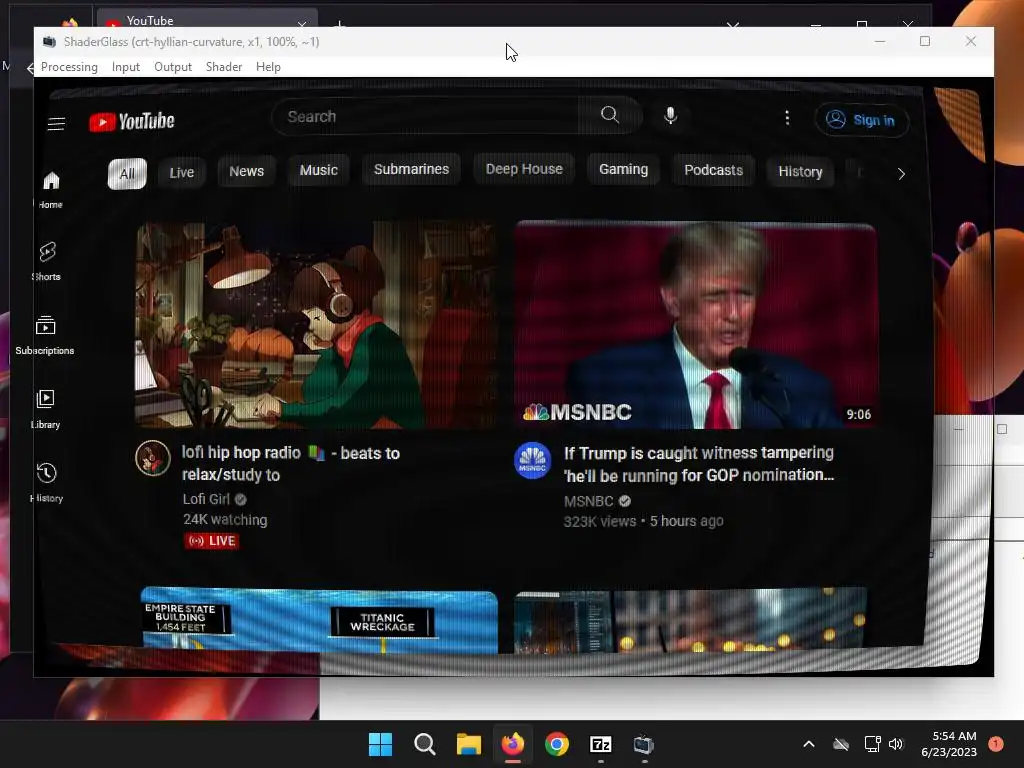Open 7-Zip from the taskbar
1024x768 pixels.
[601, 744]
